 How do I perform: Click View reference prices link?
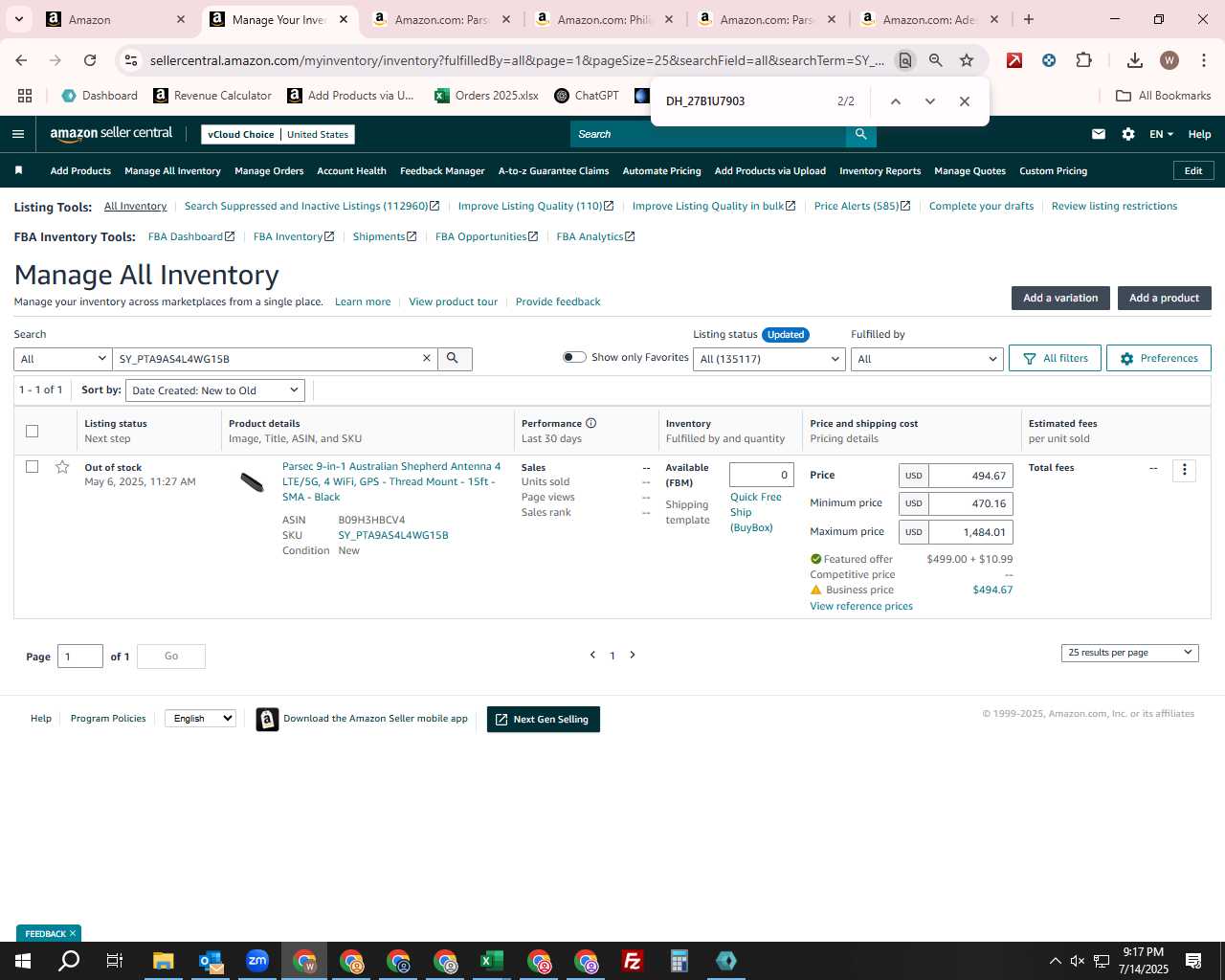(861, 606)
